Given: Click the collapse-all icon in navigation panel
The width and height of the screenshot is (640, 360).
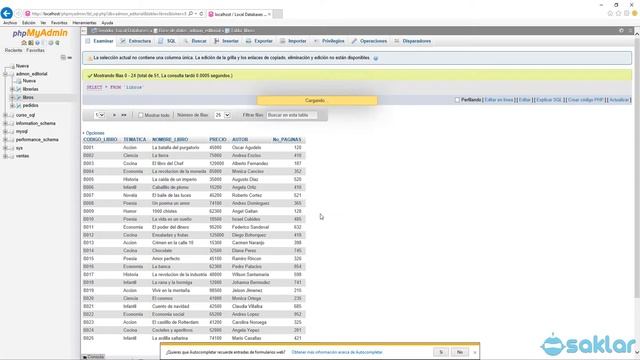Looking at the screenshot, I should (63, 58).
